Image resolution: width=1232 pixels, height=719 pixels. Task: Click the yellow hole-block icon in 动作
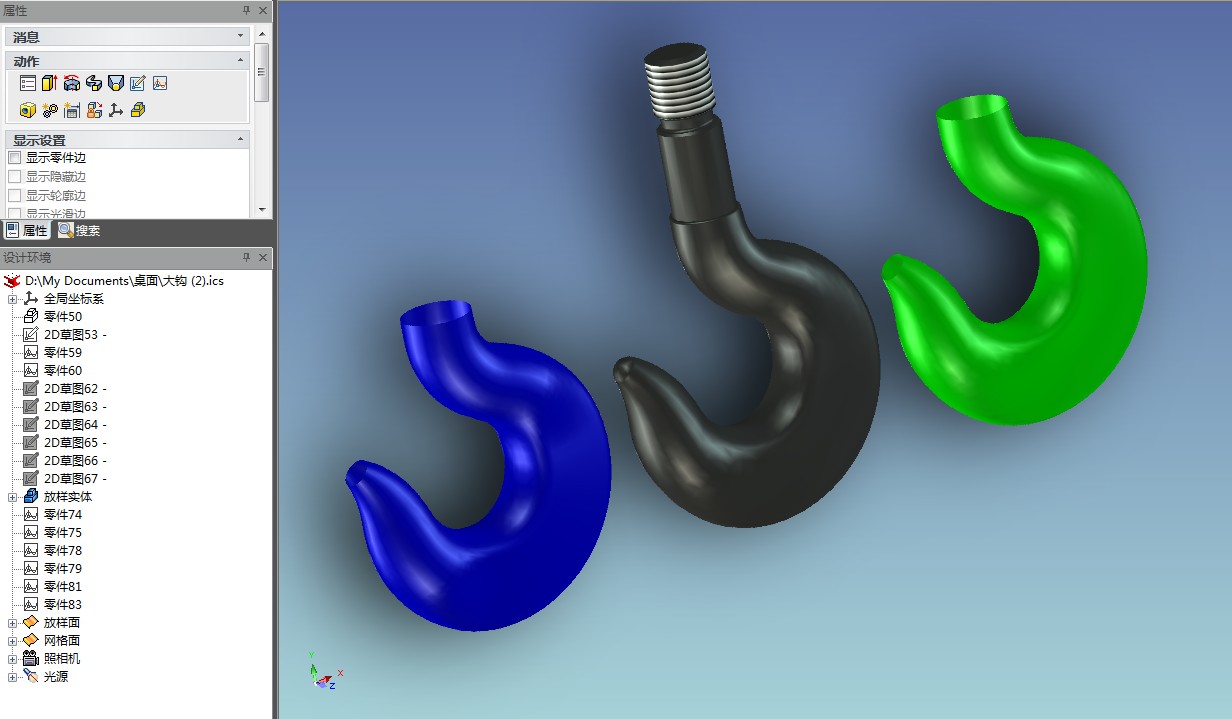[x=28, y=110]
